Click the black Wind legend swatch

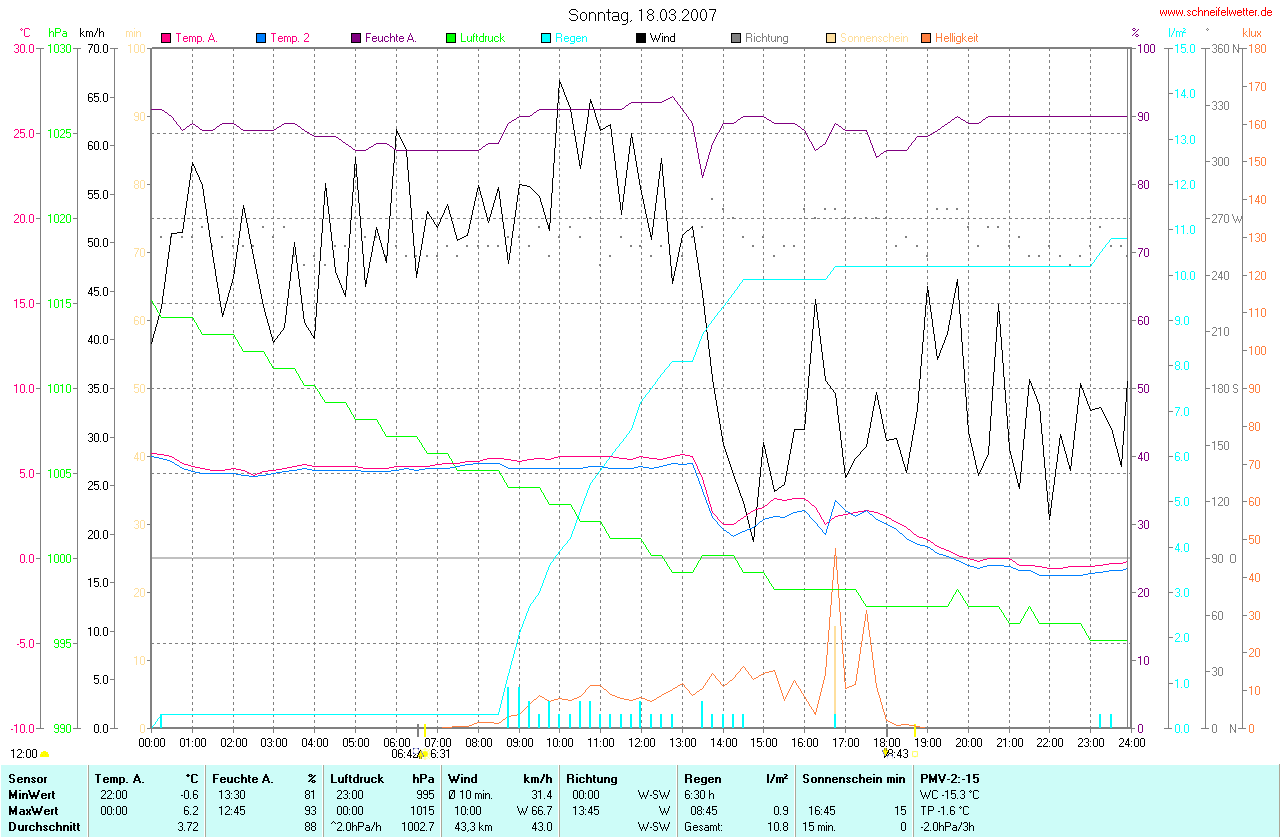(641, 38)
